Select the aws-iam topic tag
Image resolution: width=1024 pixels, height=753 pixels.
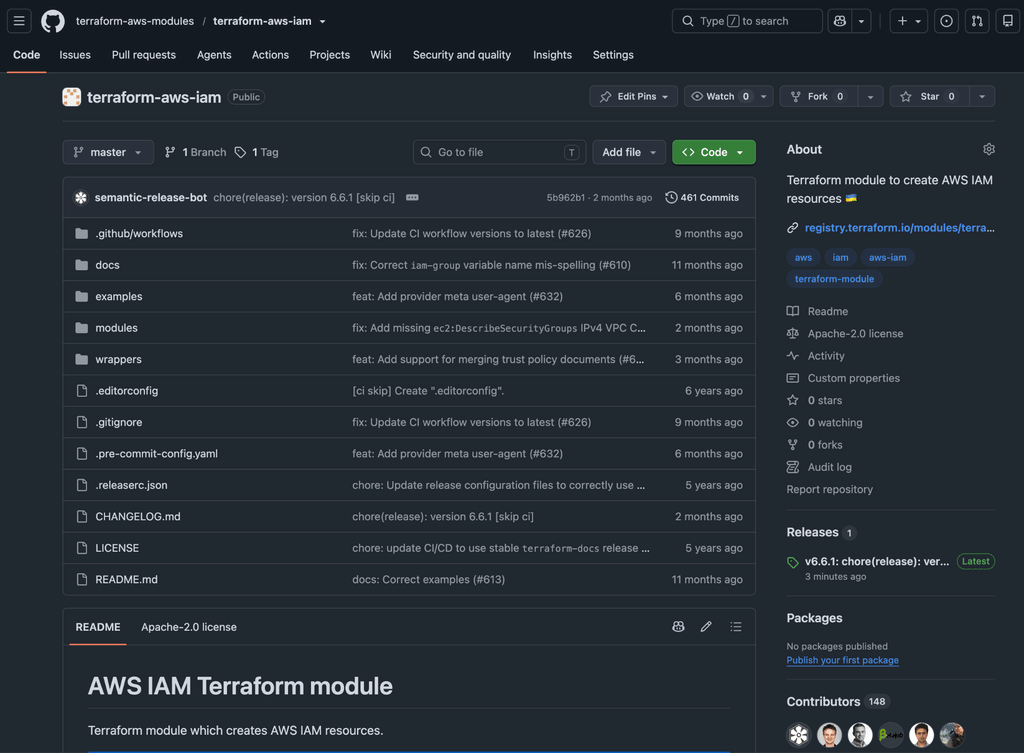888,257
